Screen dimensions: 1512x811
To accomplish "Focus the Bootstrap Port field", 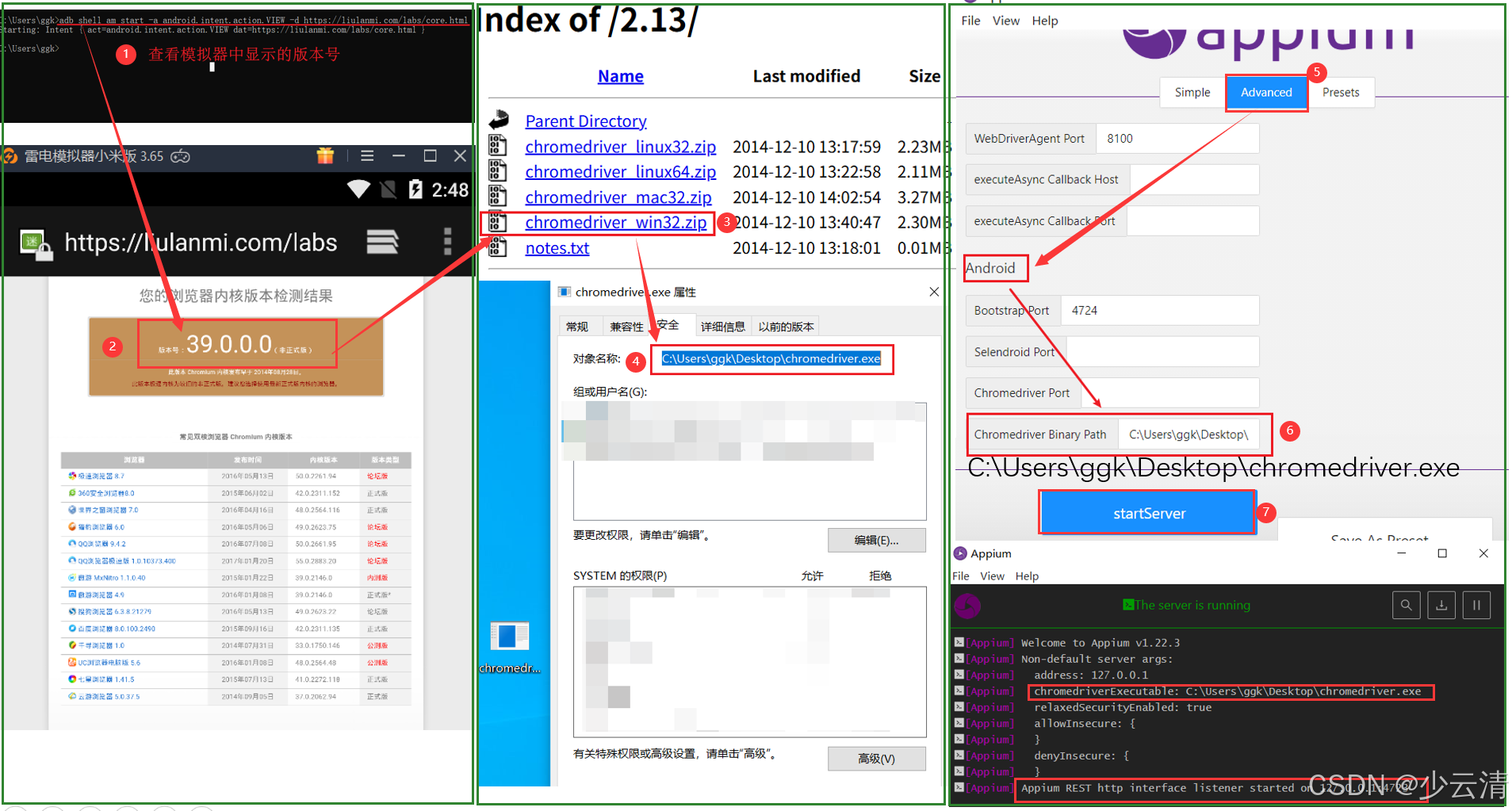I will 1159,311.
